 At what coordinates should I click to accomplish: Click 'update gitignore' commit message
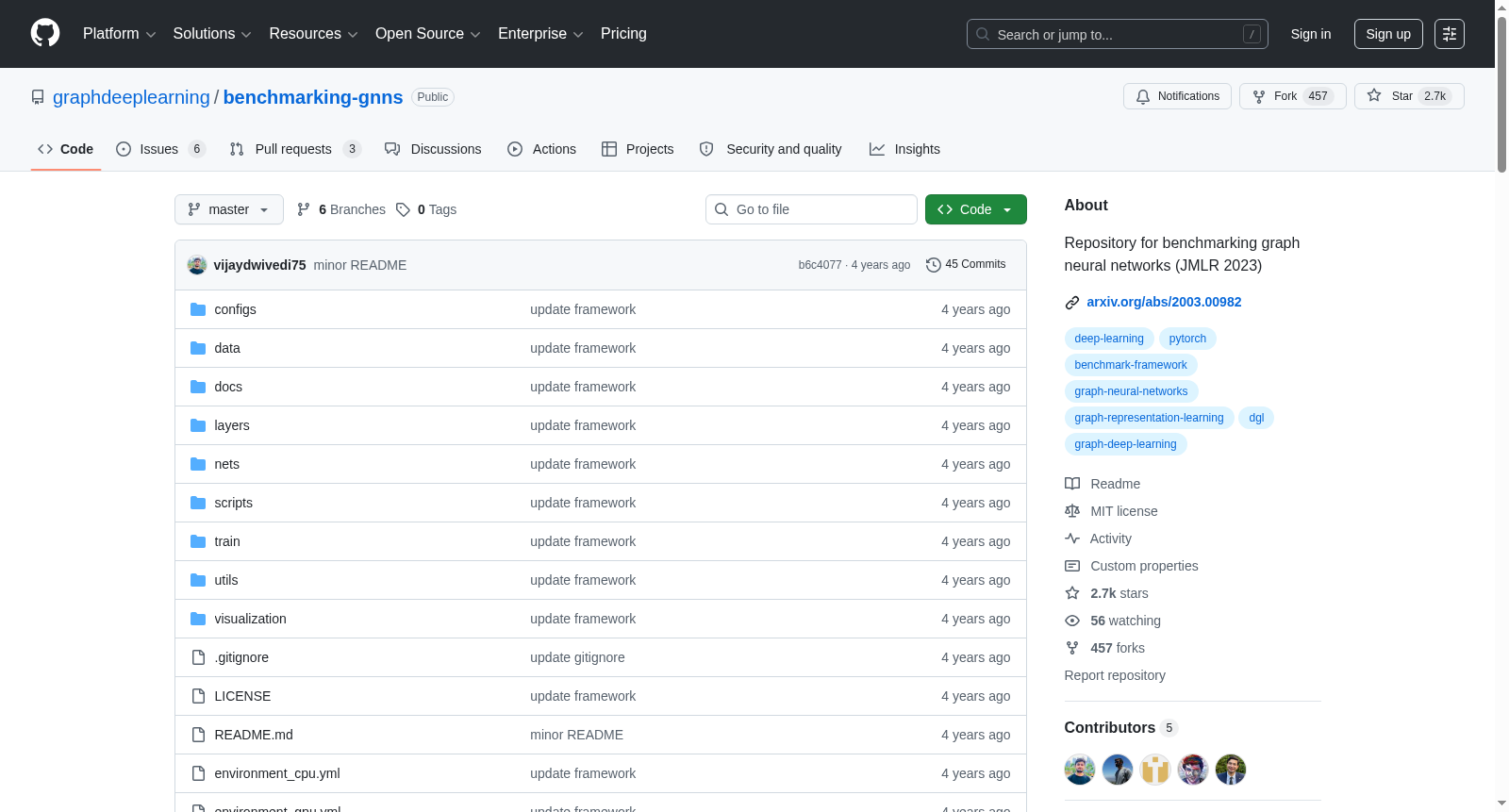[x=577, y=657]
